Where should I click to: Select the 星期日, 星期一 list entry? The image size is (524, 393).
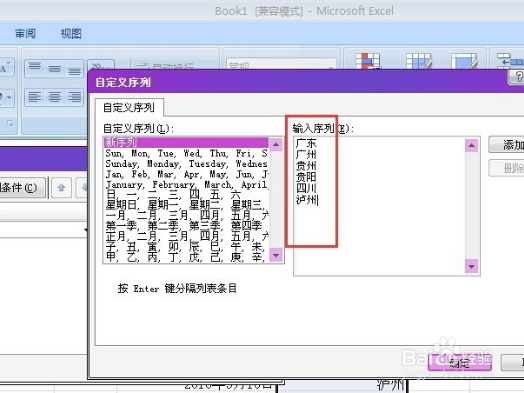click(x=186, y=205)
